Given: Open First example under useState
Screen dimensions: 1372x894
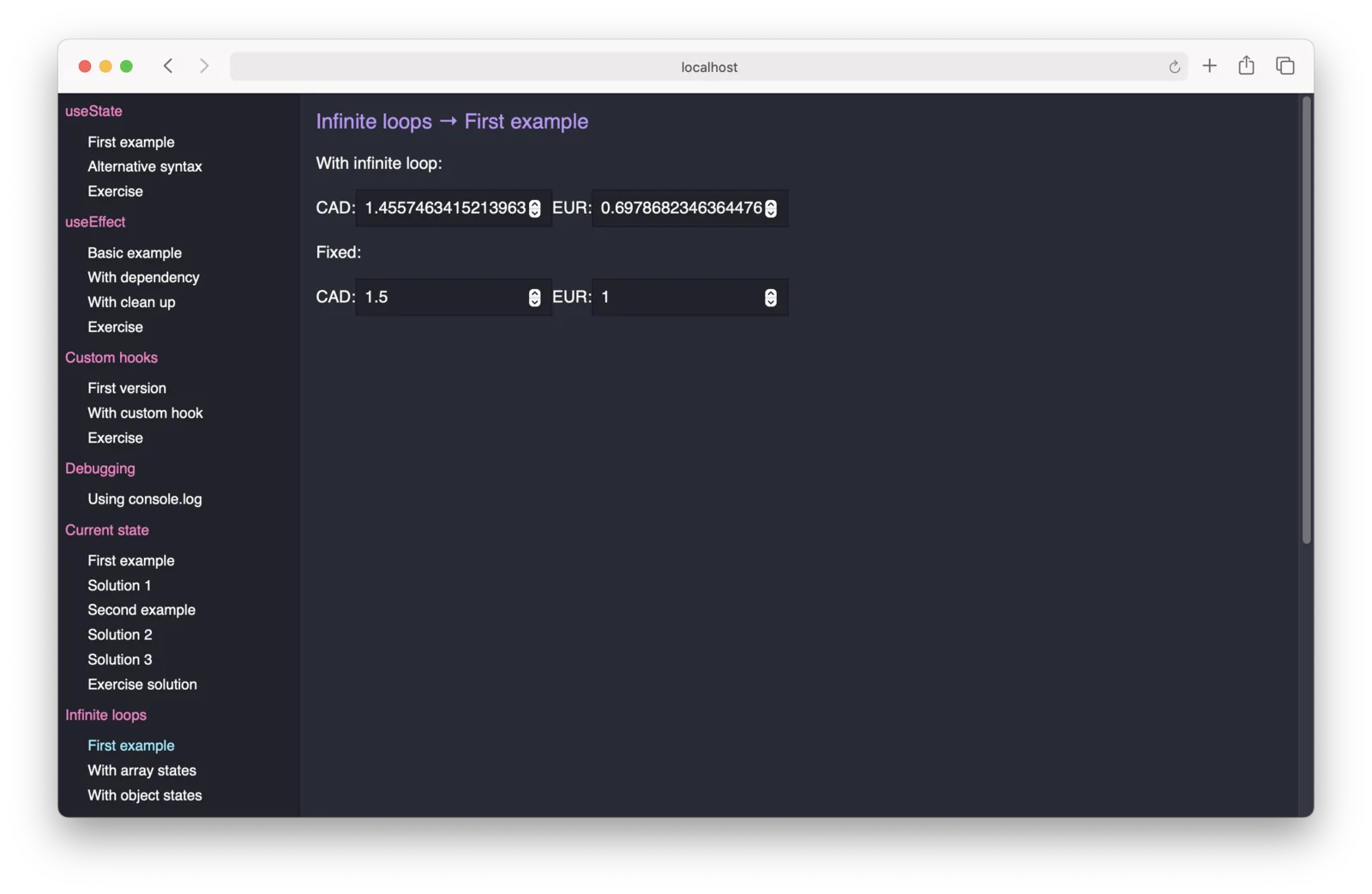Looking at the screenshot, I should 130,142.
